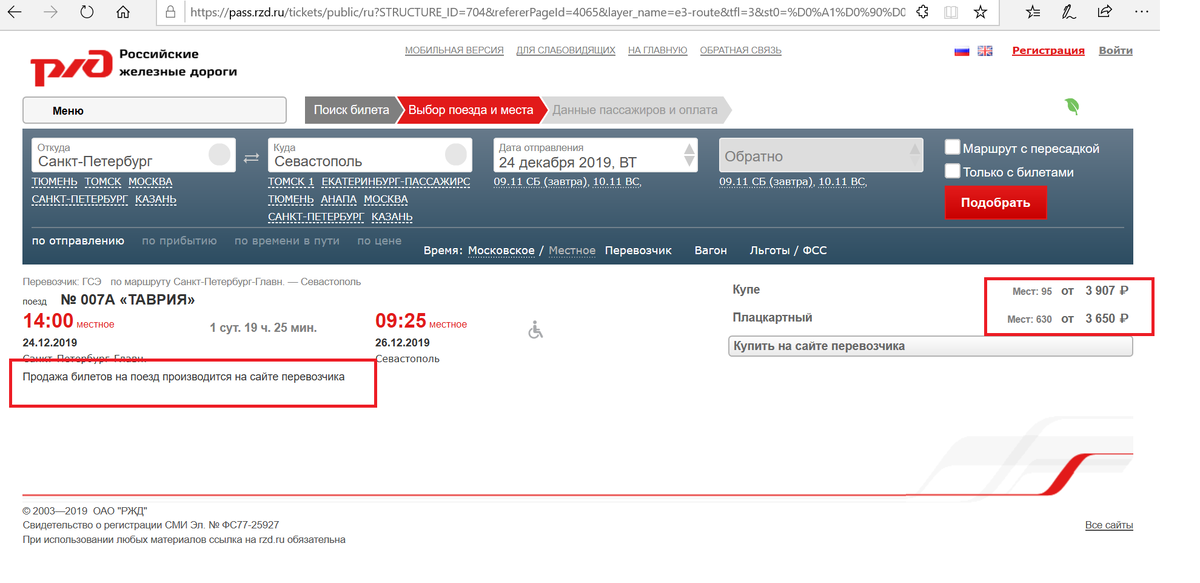1200x583 pixels.
Task: Open the Вагон filter
Action: tap(710, 250)
